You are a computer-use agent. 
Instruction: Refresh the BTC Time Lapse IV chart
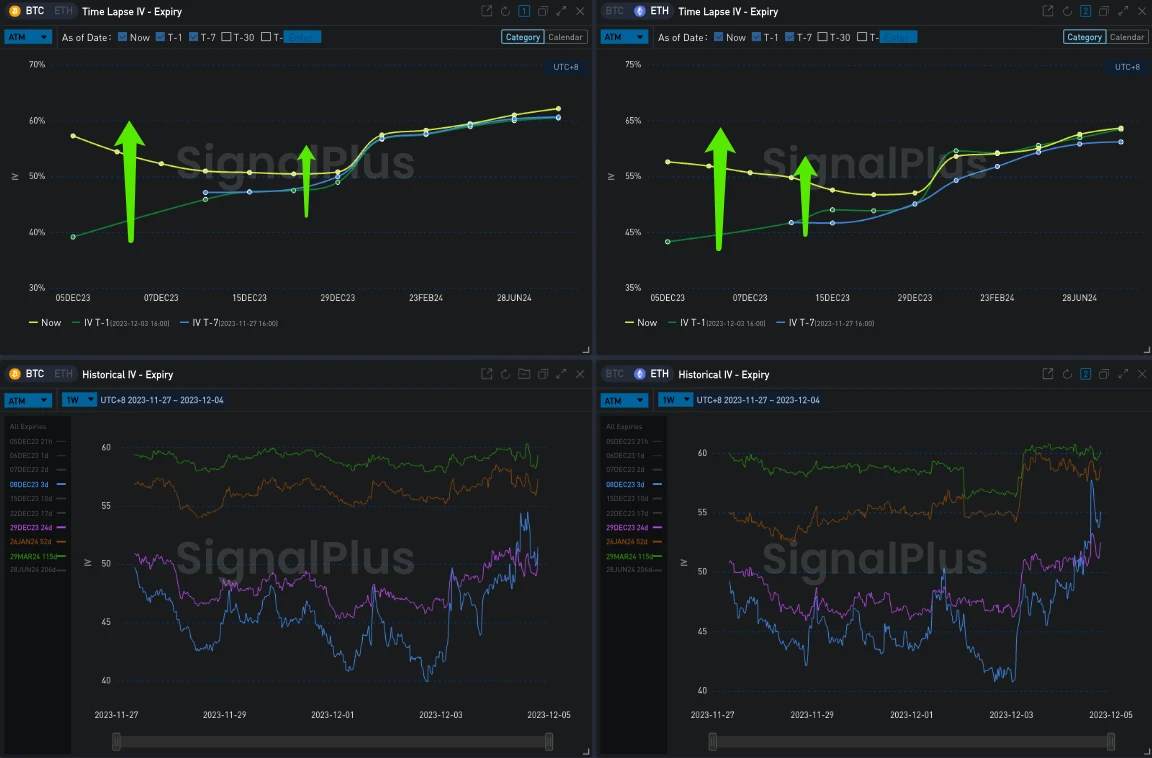point(505,11)
